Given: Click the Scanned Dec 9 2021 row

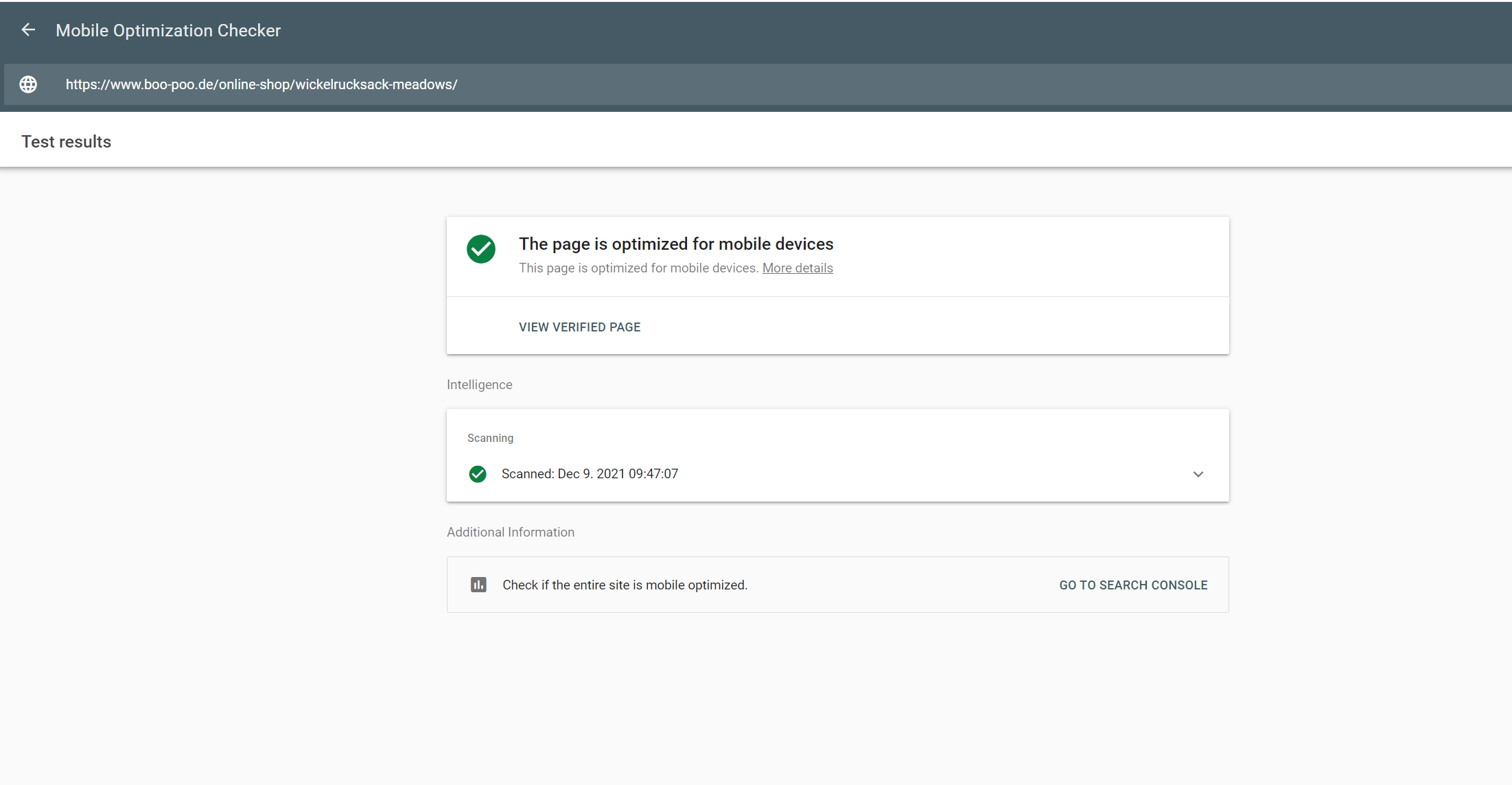Looking at the screenshot, I should click(x=590, y=474).
